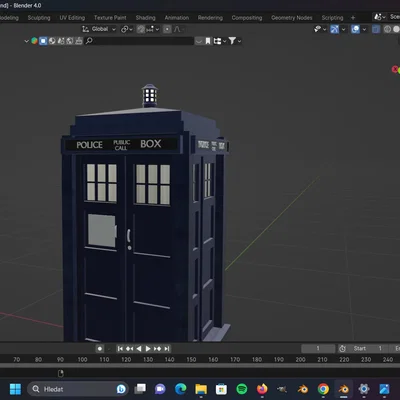Open the new collection dropdown
This screenshot has height=400, width=400.
click(220, 41)
